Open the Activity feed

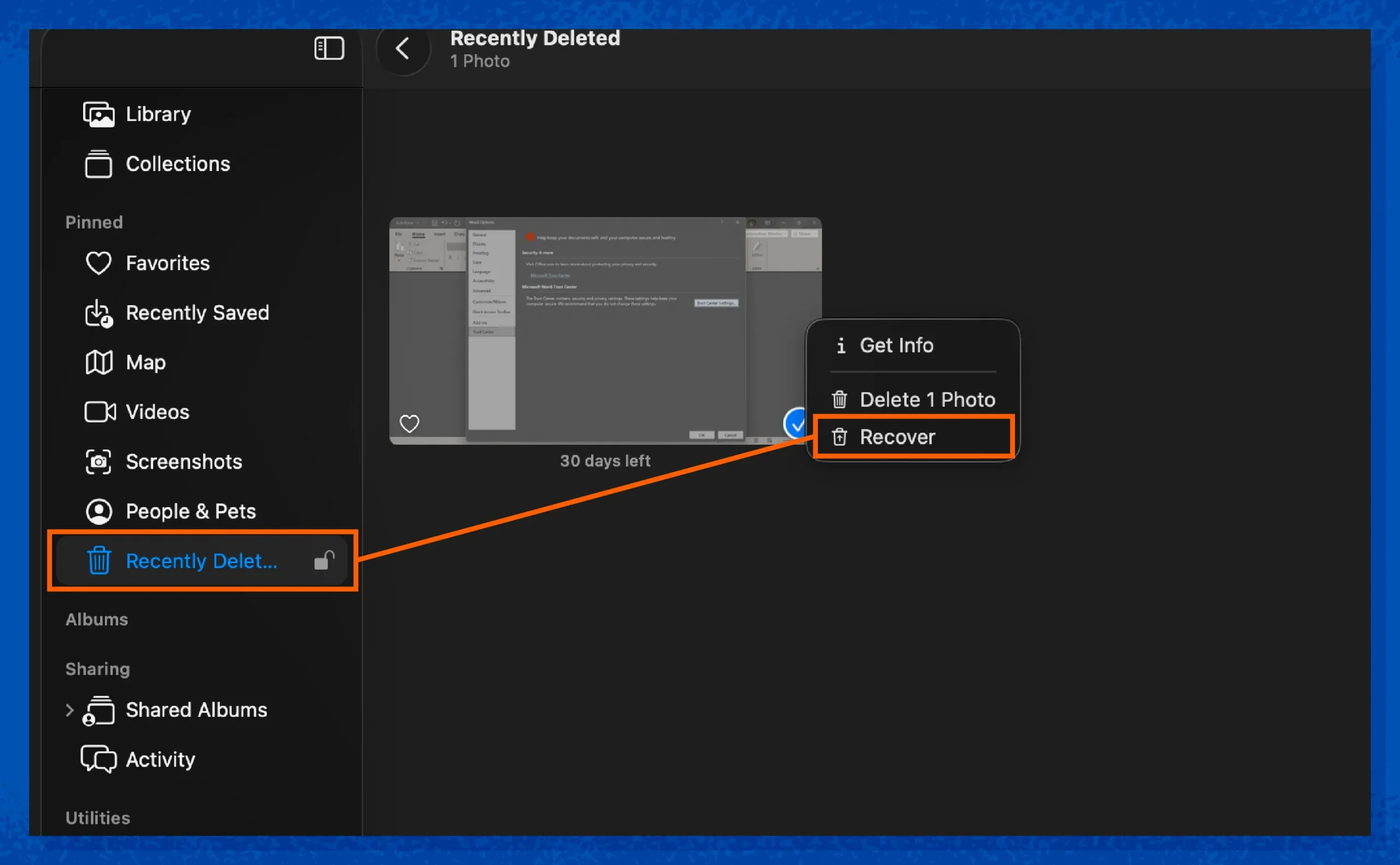(160, 759)
